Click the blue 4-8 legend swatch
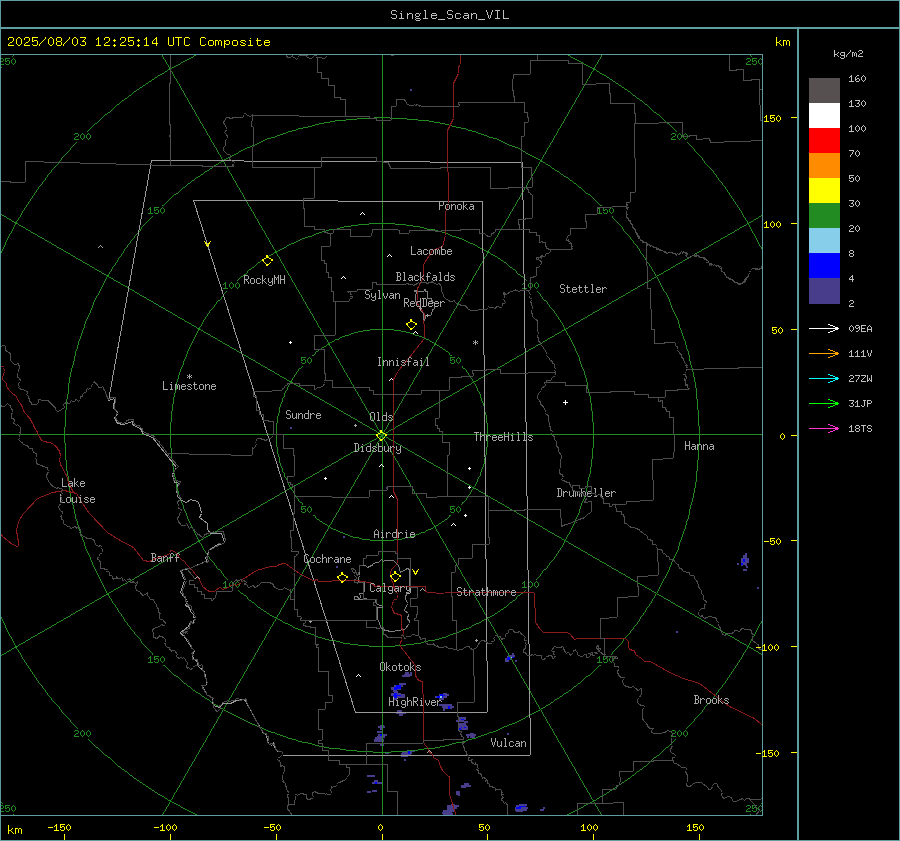This screenshot has height=841, width=900. coord(824,265)
